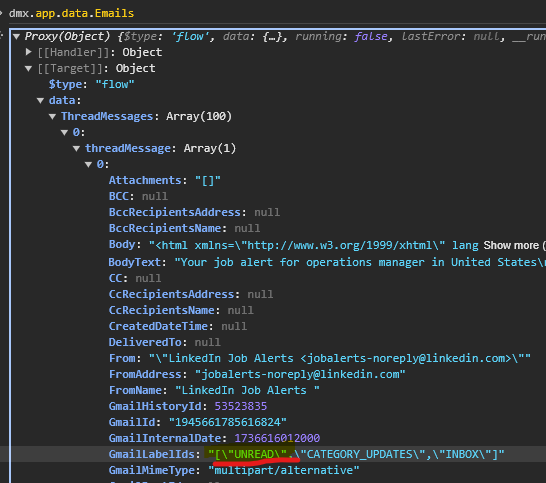
Task: Click the CcRecipientsName property
Action: [181, 311]
